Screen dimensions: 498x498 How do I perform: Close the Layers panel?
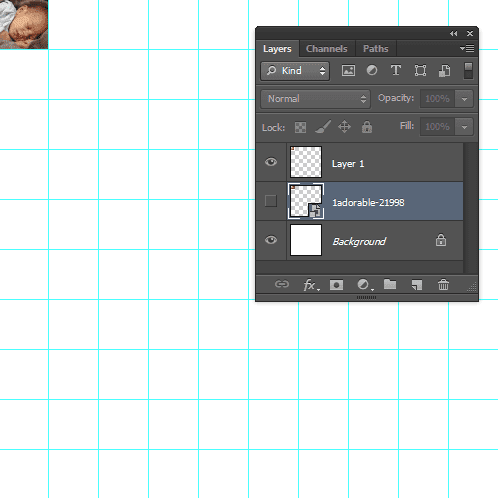[470, 34]
